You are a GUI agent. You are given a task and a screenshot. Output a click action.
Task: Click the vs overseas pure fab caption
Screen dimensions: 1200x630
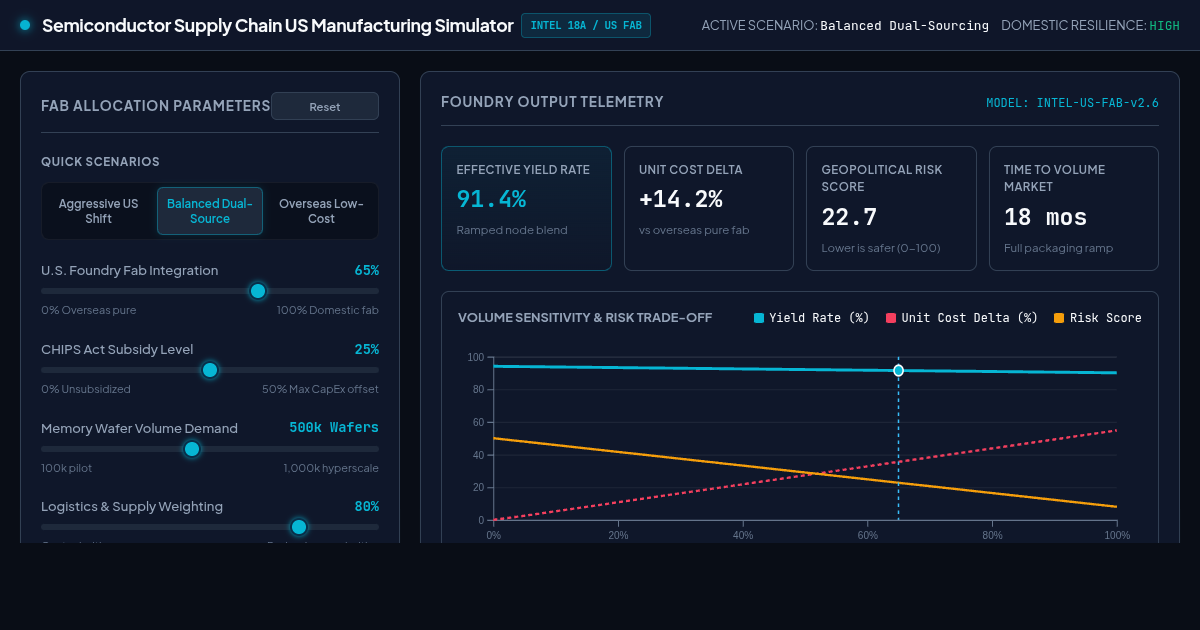point(694,230)
